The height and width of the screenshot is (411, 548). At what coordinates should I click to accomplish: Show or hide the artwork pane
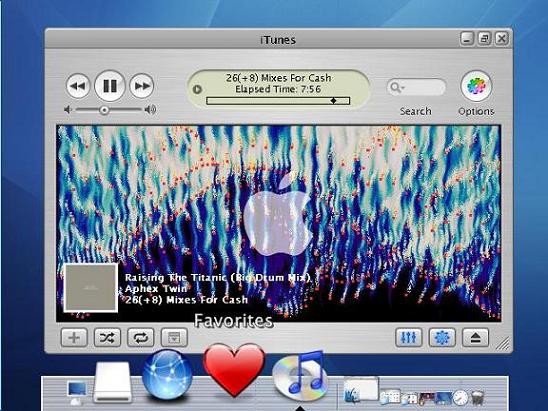[174, 338]
